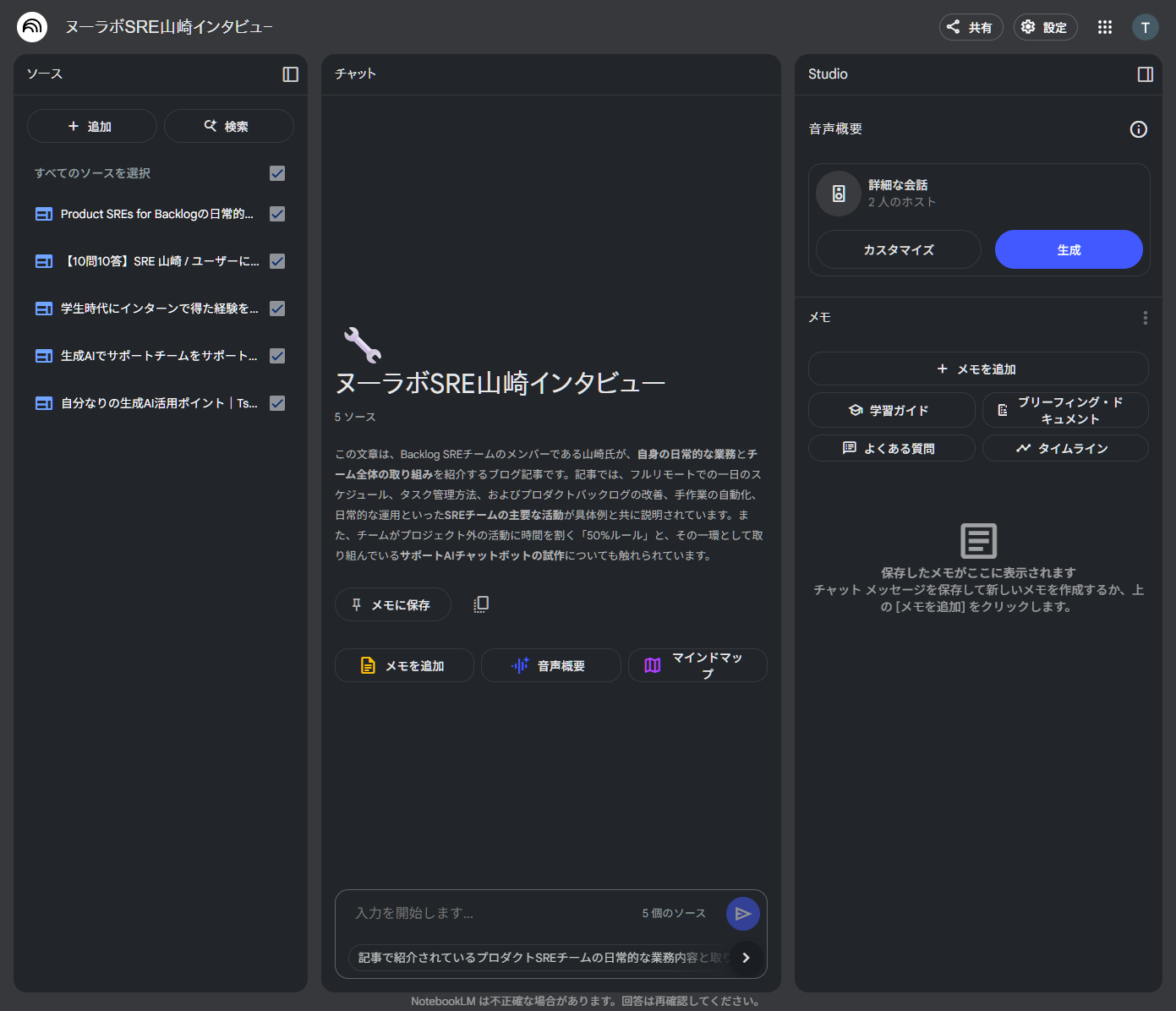Open the Google apps grid
Viewport: 1176px width, 1011px height.
pyautogui.click(x=1104, y=26)
